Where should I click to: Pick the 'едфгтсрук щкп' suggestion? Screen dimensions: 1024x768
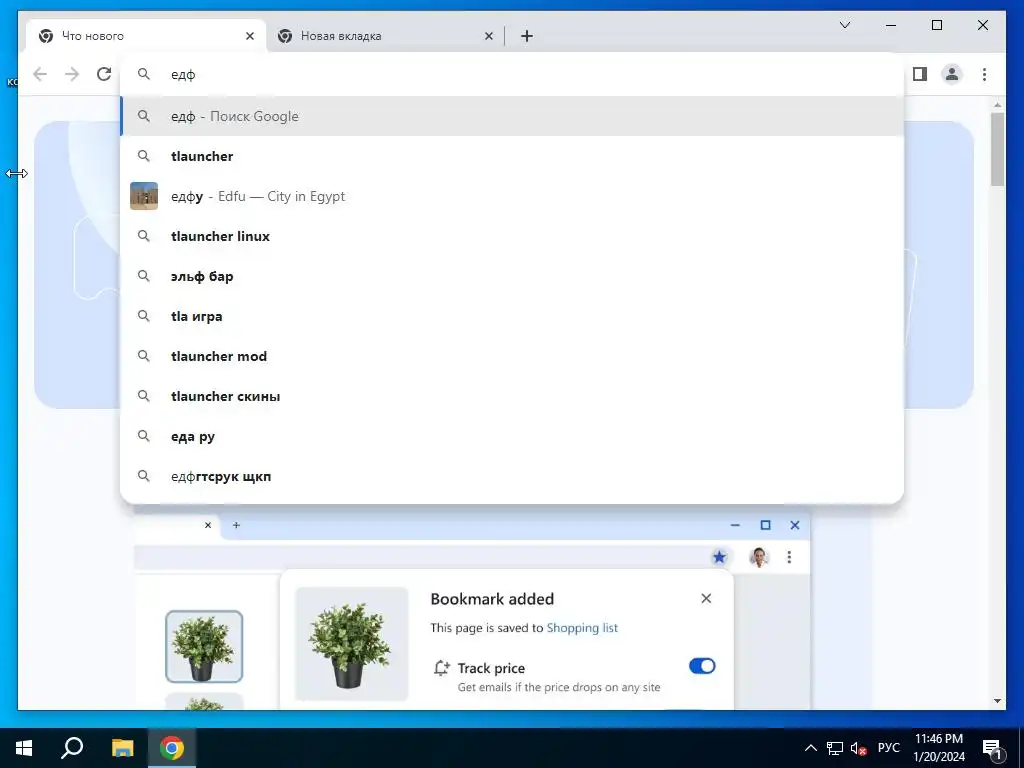[x=512, y=476]
